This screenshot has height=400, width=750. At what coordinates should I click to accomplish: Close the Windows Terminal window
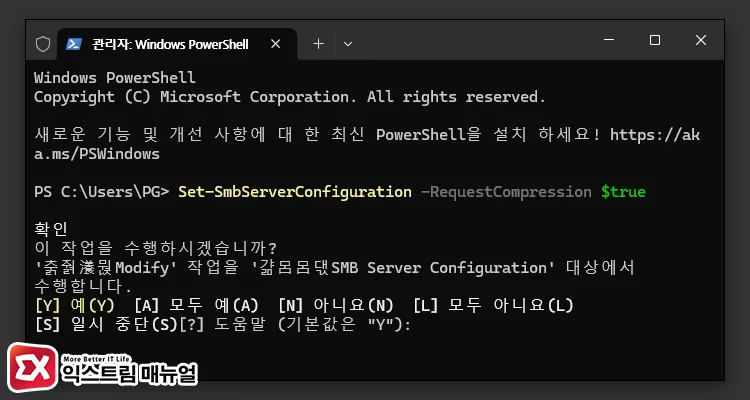tap(701, 40)
